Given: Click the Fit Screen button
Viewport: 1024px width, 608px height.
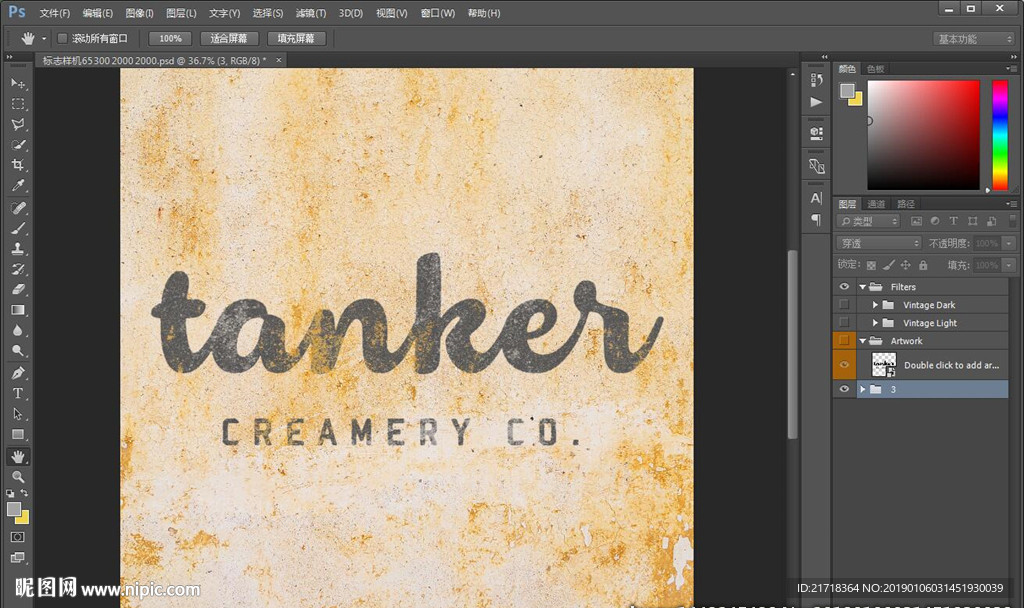Looking at the screenshot, I should click(229, 39).
